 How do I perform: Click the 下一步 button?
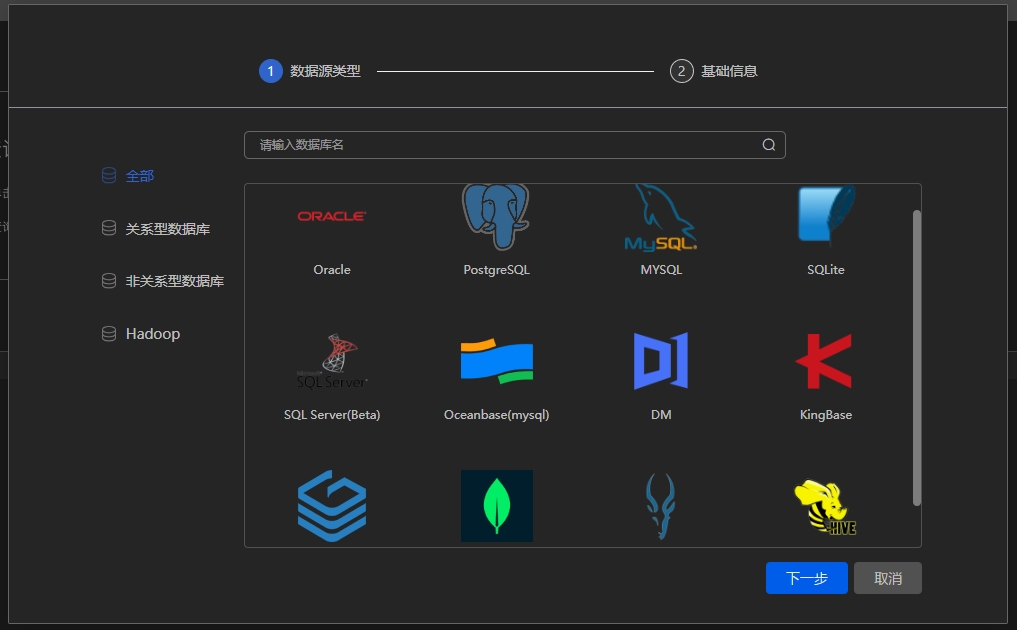(806, 578)
